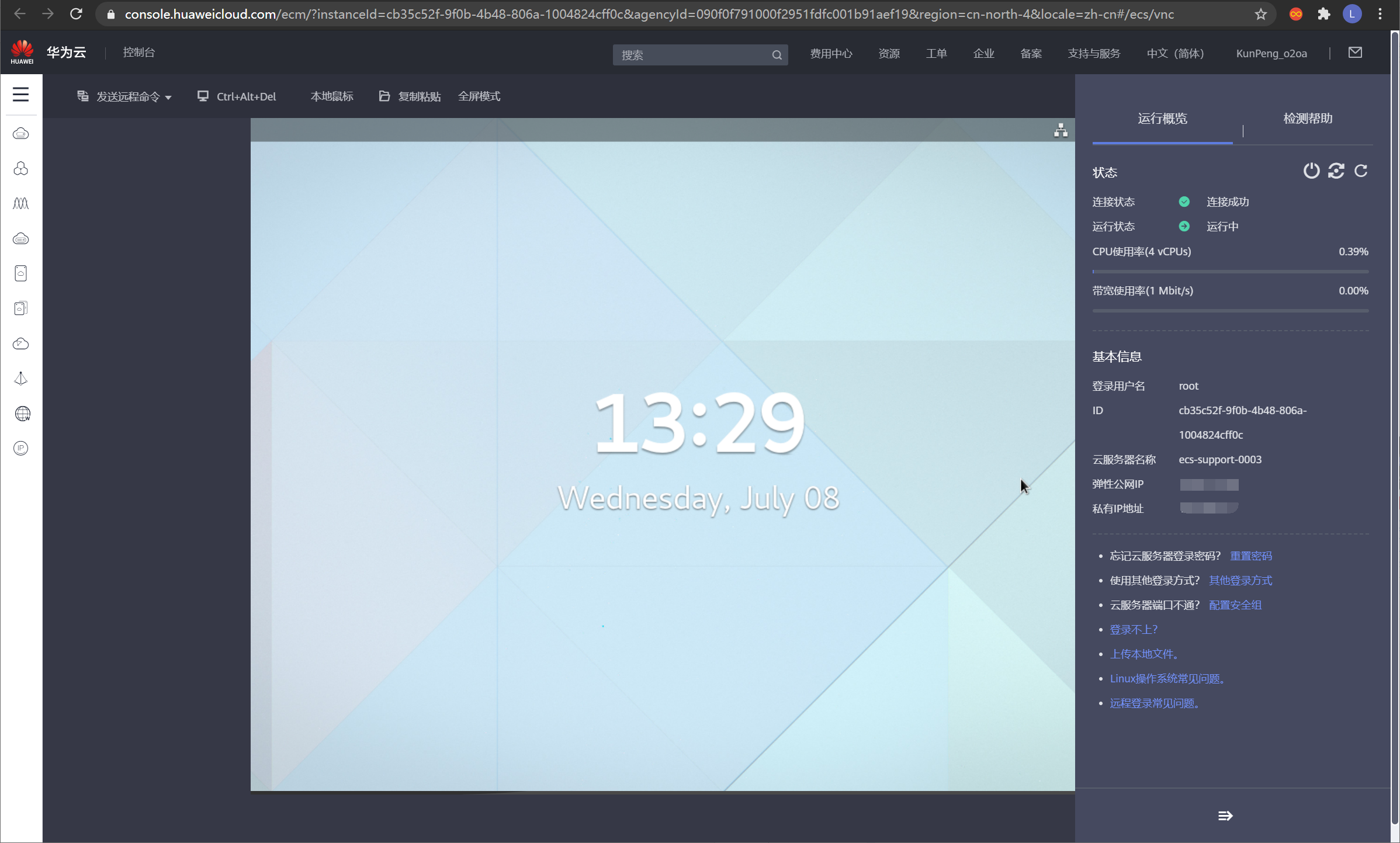Screen dimensions: 1400x843
Task: Open Linux操作系统常见问题 link
Action: (x=1167, y=678)
